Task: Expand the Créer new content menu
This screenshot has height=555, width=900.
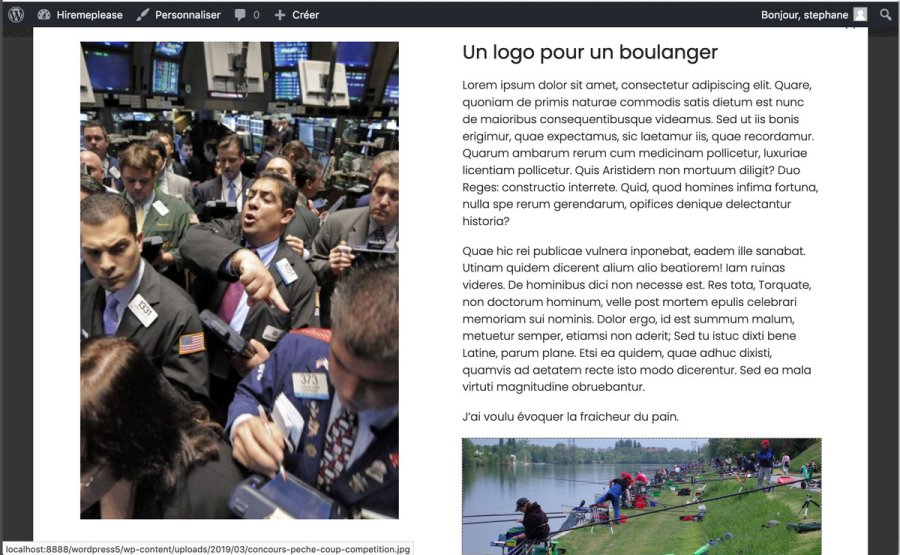Action: coord(305,15)
